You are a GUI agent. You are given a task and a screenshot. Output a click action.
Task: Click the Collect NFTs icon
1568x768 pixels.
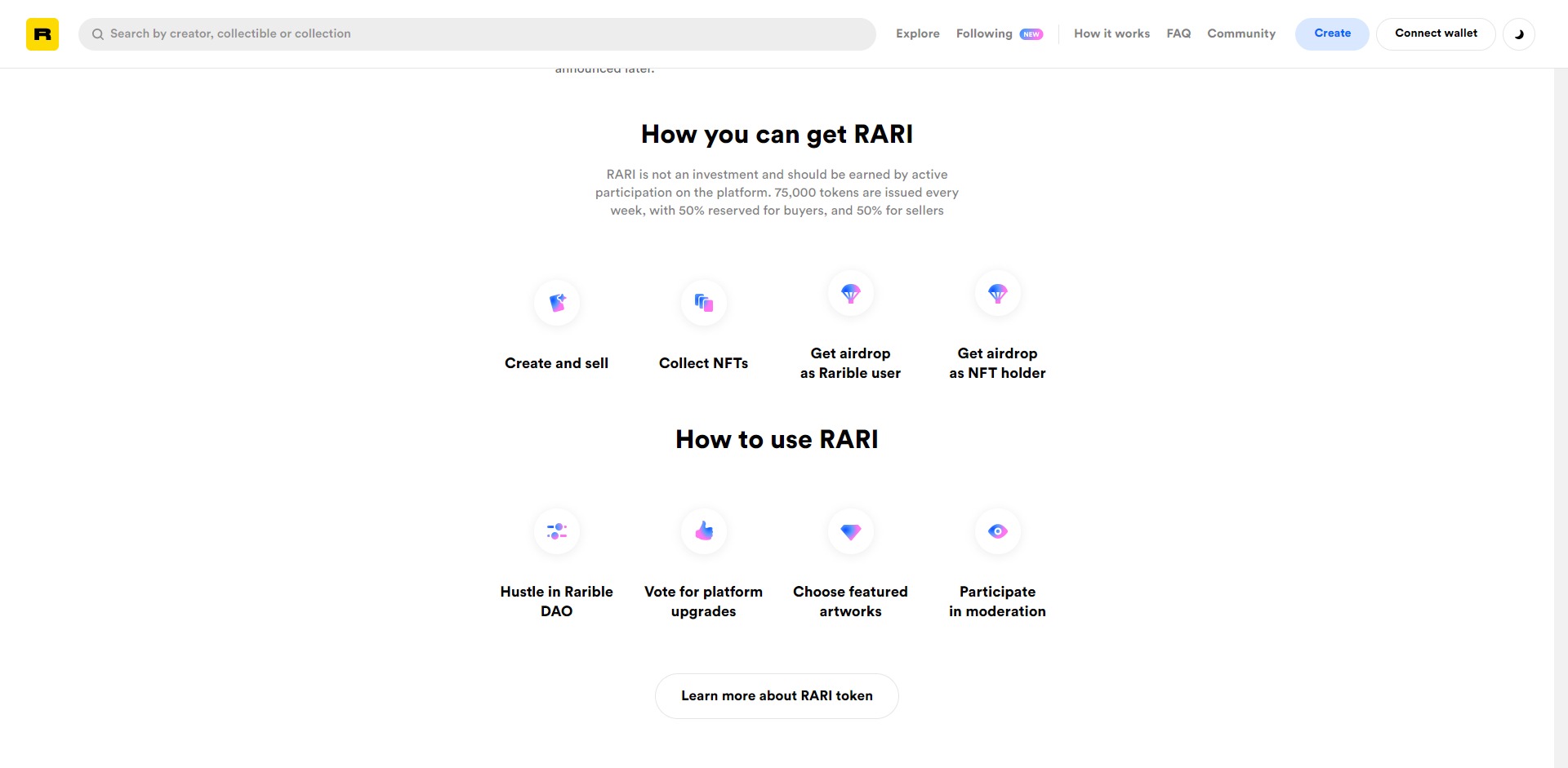704,303
